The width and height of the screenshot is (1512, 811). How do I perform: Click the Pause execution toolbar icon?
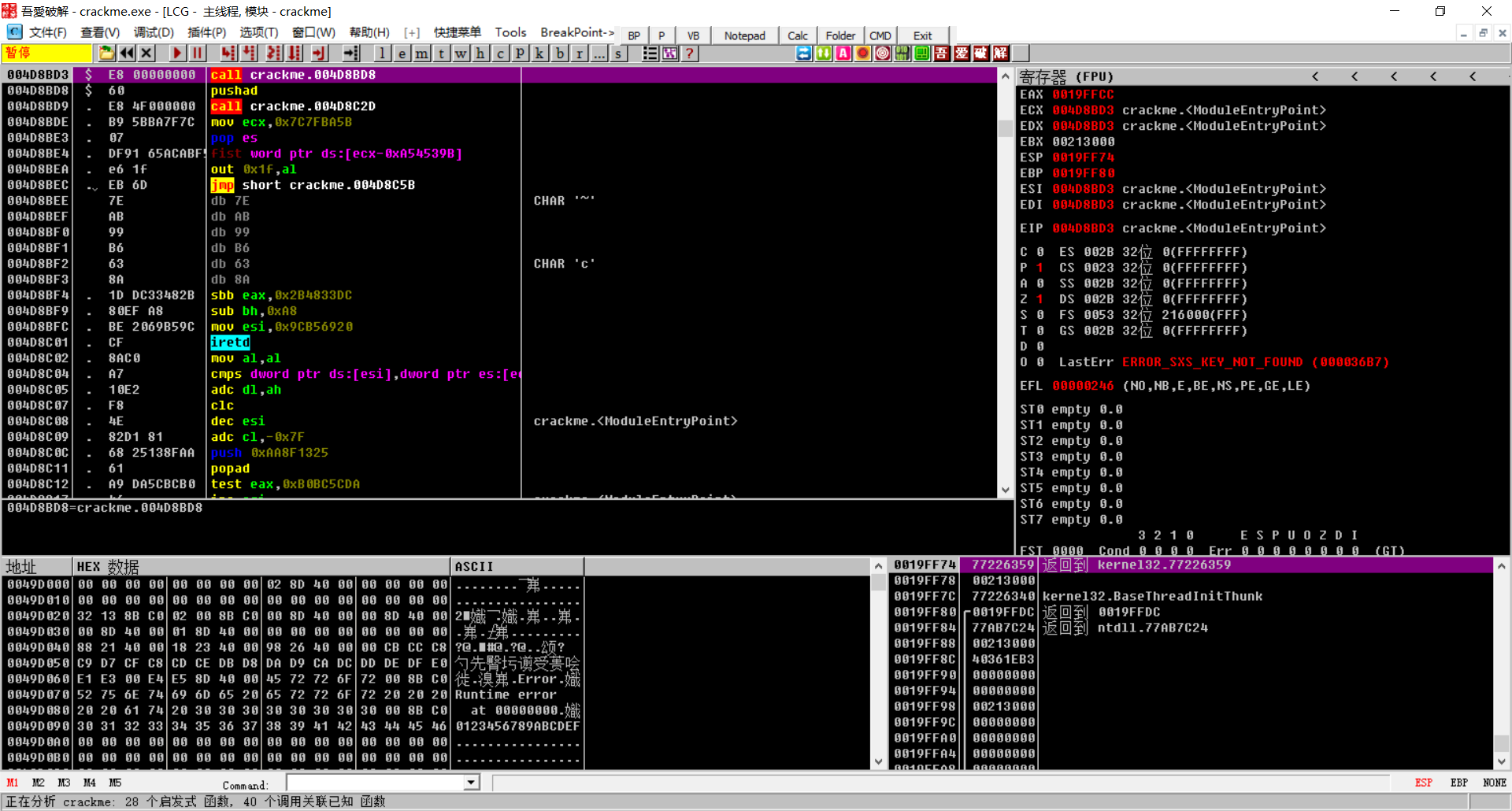[197, 54]
